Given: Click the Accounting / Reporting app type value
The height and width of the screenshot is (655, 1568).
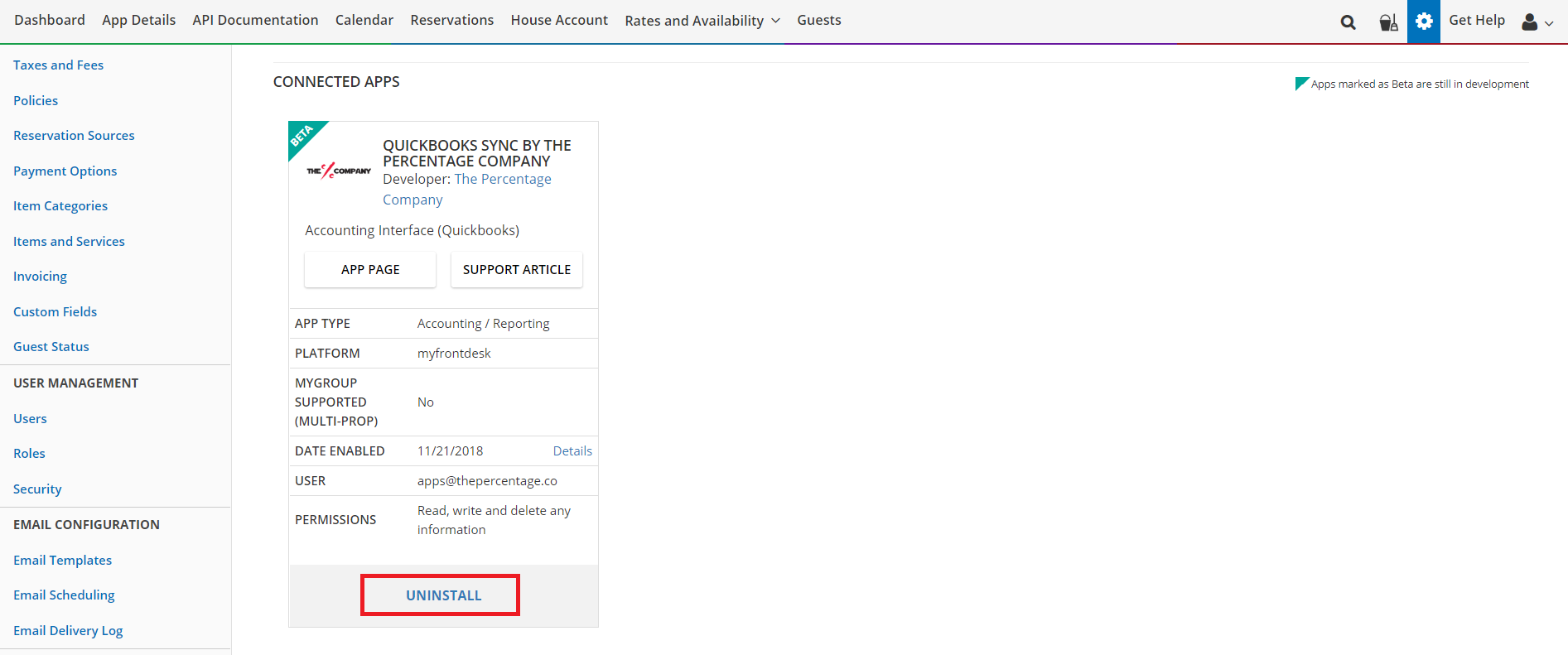Looking at the screenshot, I should tap(483, 324).
